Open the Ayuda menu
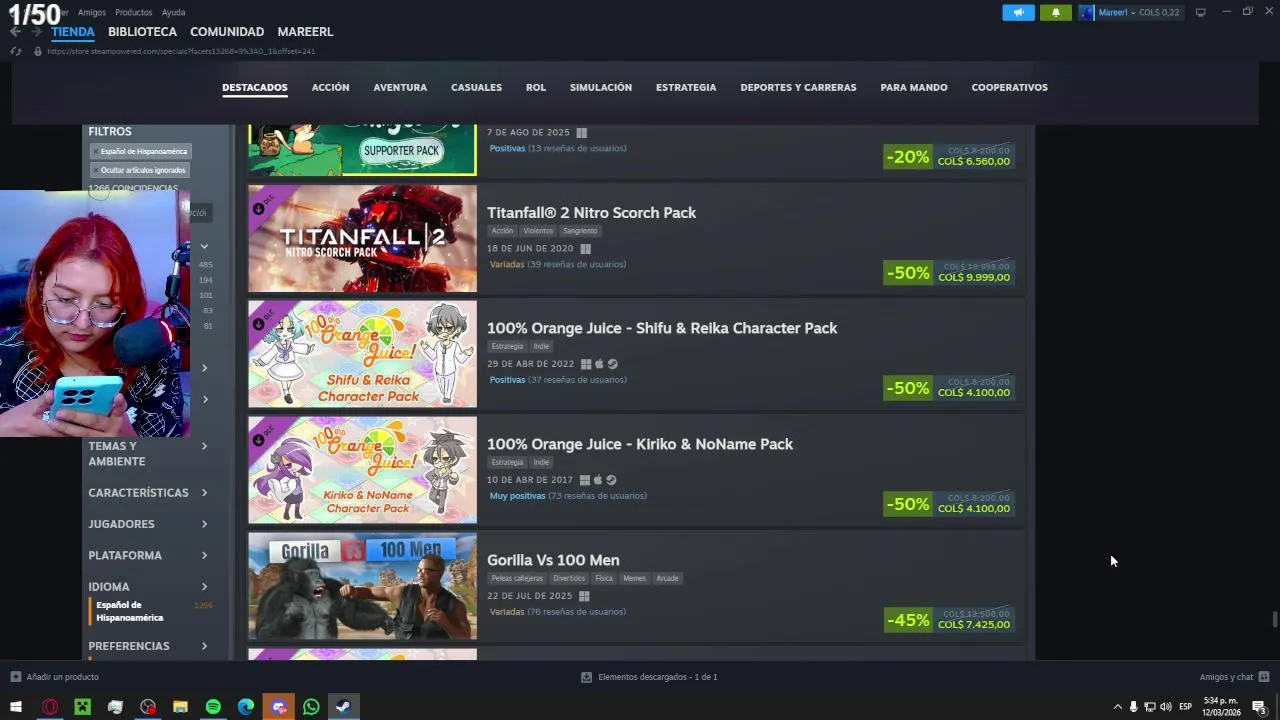The height and width of the screenshot is (720, 1280). [x=173, y=13]
